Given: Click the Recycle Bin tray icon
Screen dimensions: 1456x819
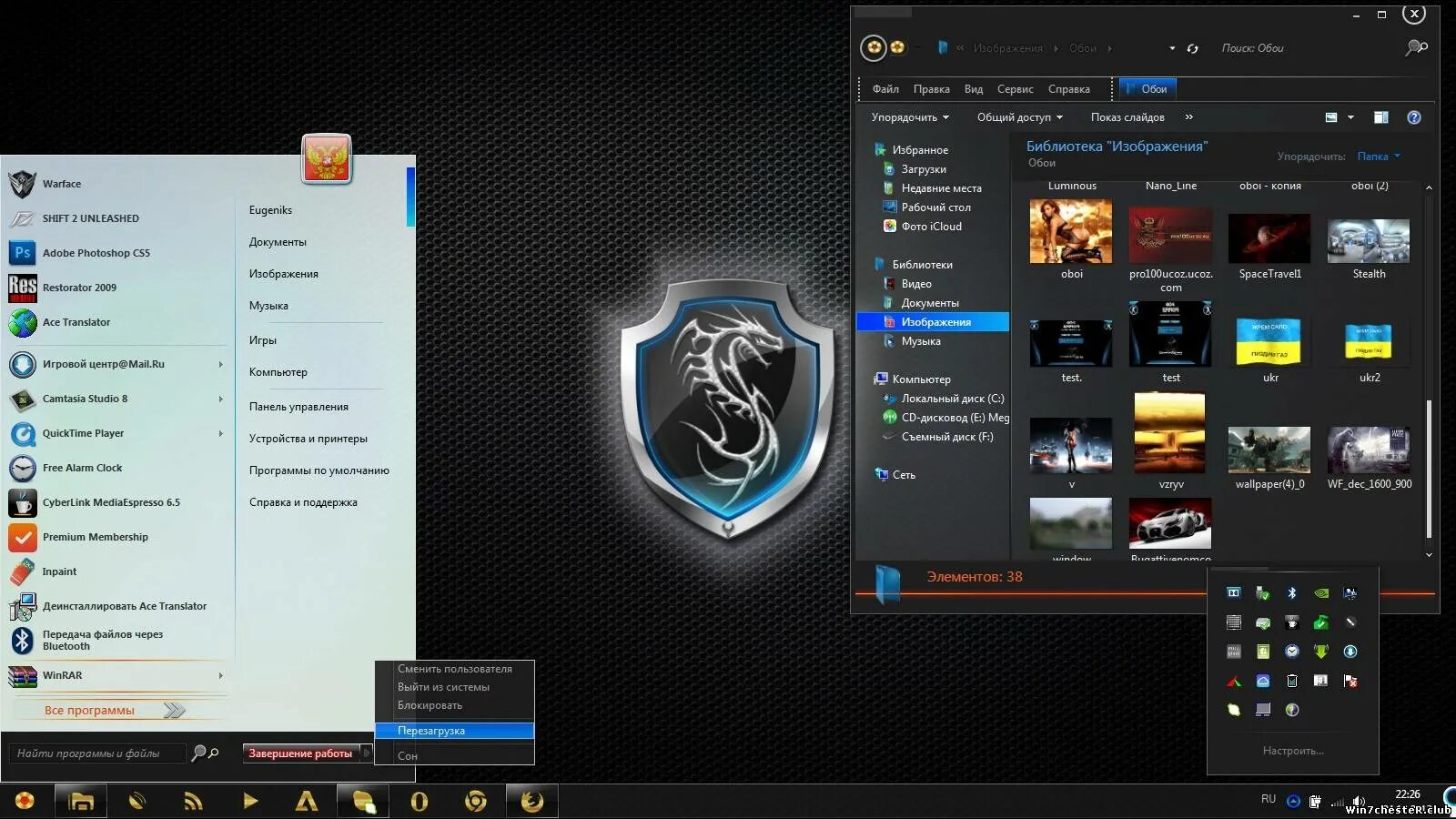Looking at the screenshot, I should [x=1292, y=682].
